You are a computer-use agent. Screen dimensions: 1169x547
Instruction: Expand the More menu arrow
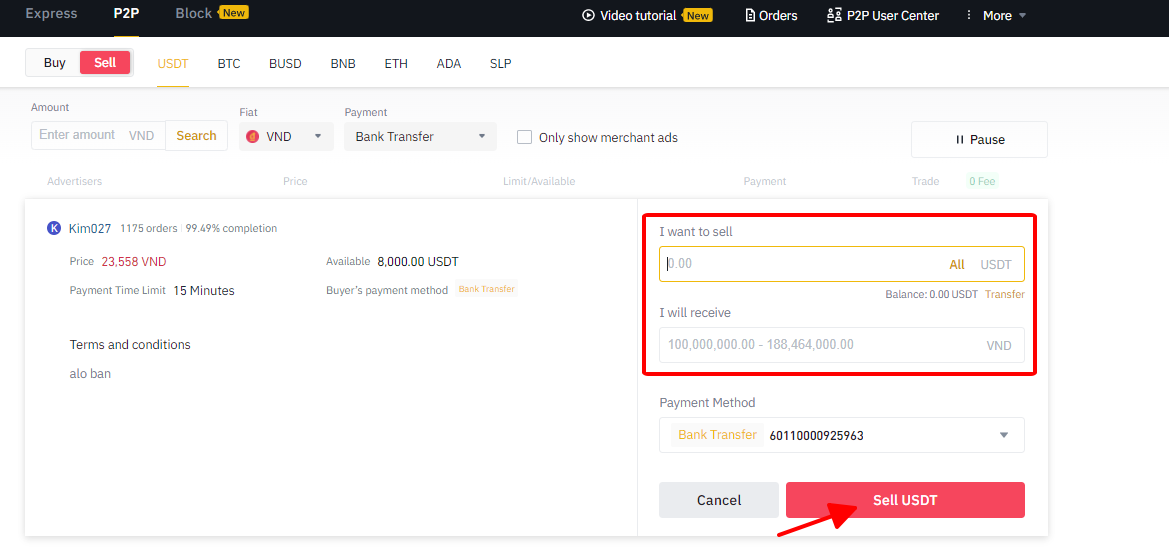click(1022, 16)
